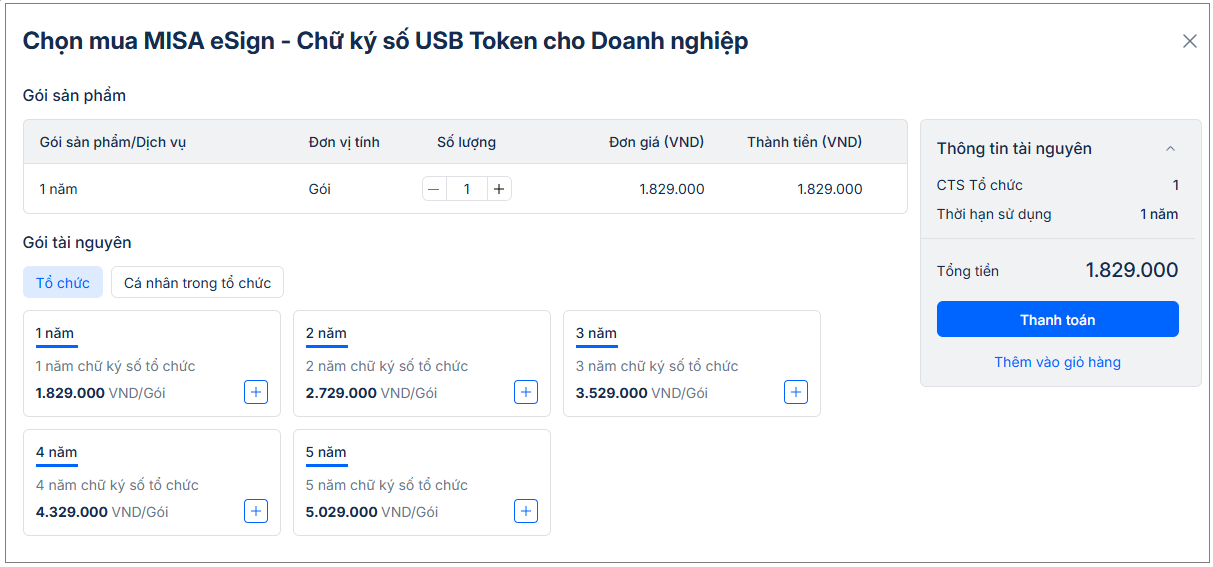Select the 5 năm package card title
Viewport: 1213px width, 567px height.
(326, 452)
